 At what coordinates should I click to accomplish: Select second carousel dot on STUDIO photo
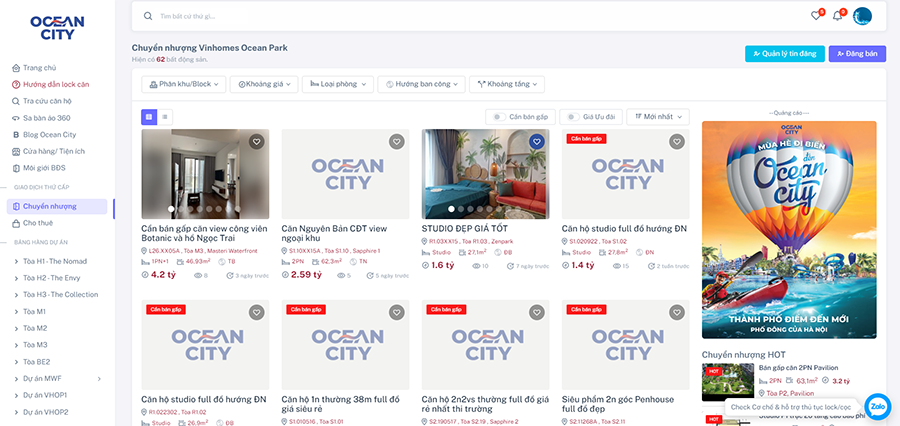pyautogui.click(x=459, y=209)
